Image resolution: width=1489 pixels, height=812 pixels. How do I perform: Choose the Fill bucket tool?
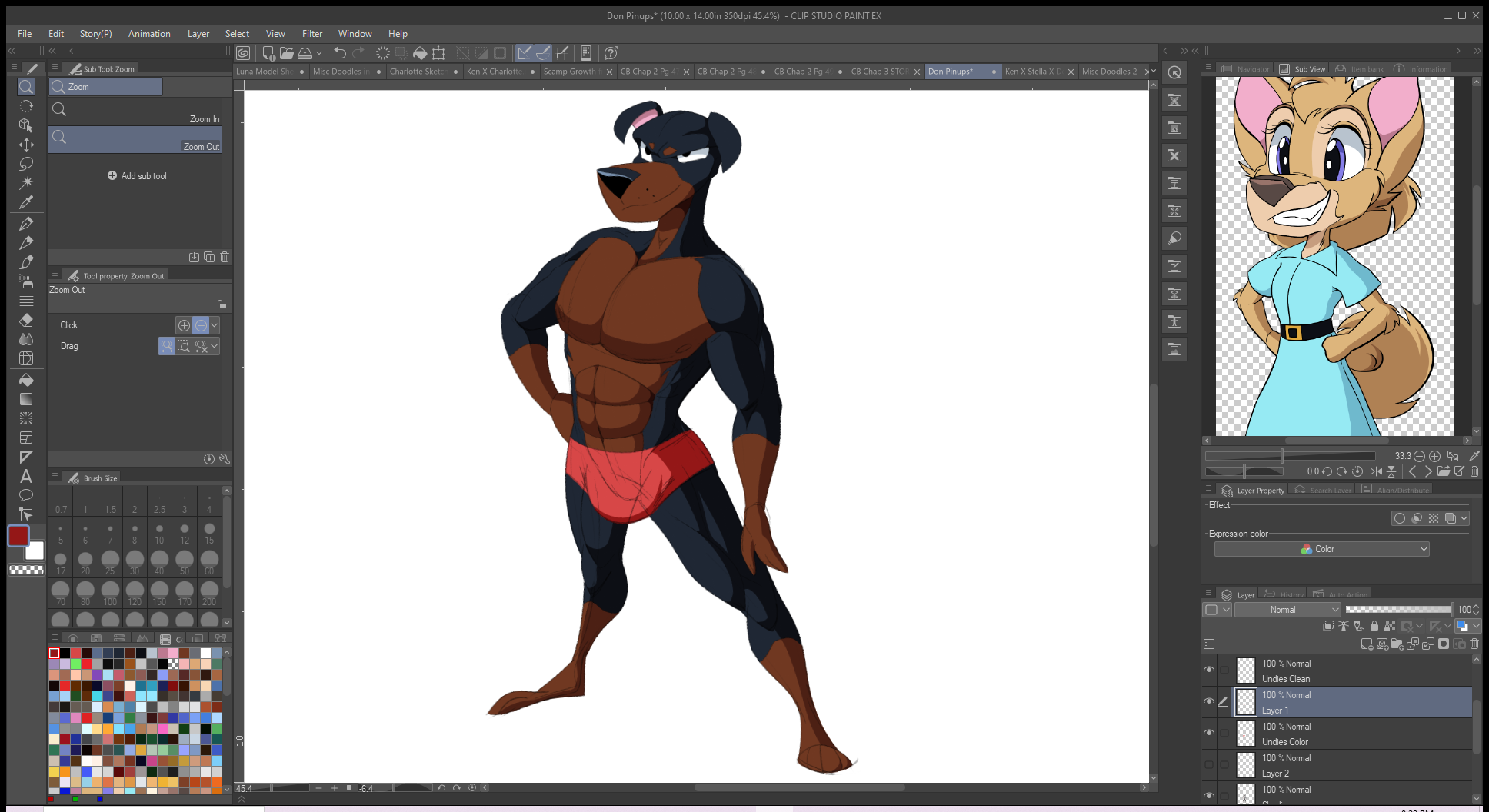point(26,380)
